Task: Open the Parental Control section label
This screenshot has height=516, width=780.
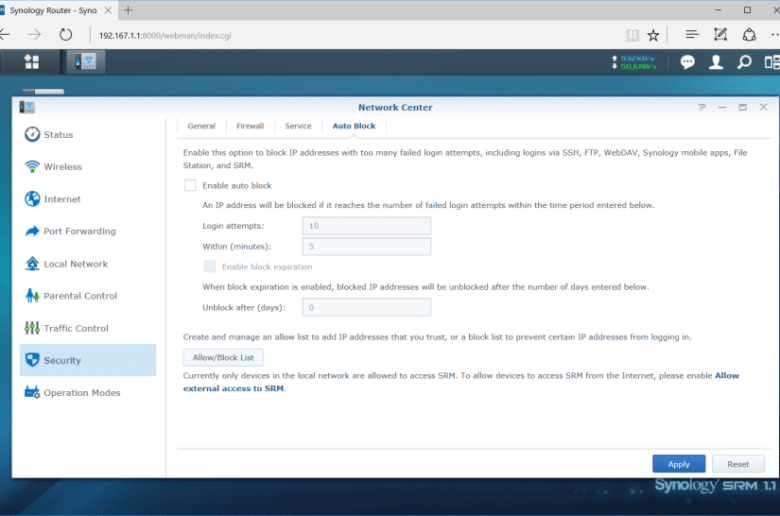Action: [81, 296]
